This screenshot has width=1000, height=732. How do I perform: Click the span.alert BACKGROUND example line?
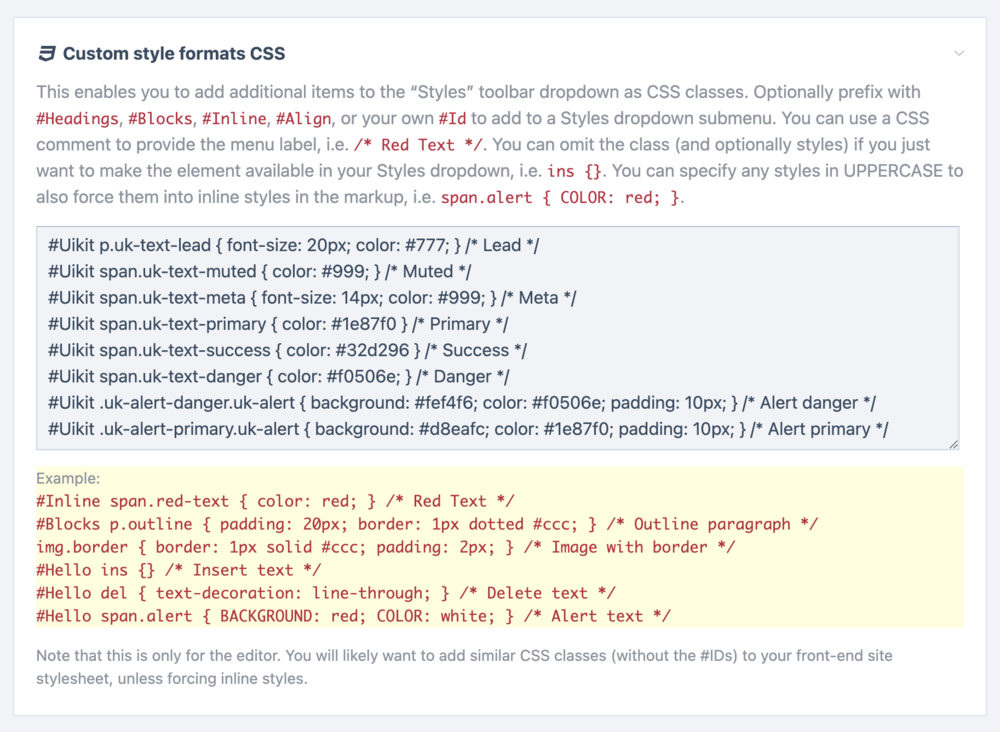[x=353, y=616]
